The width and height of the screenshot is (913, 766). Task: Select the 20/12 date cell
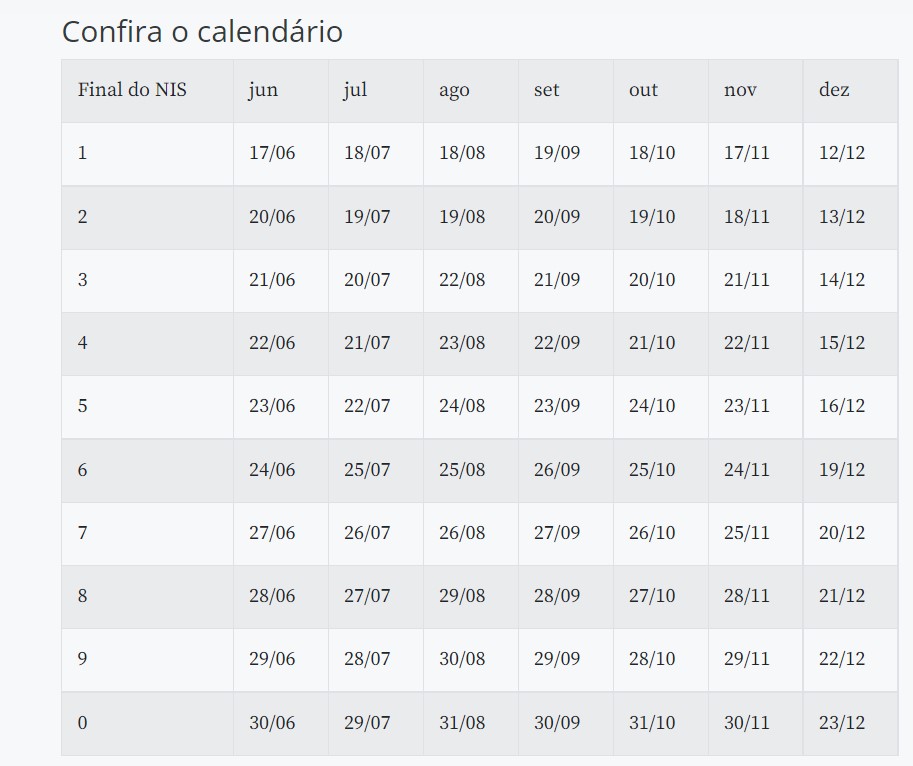pos(842,533)
